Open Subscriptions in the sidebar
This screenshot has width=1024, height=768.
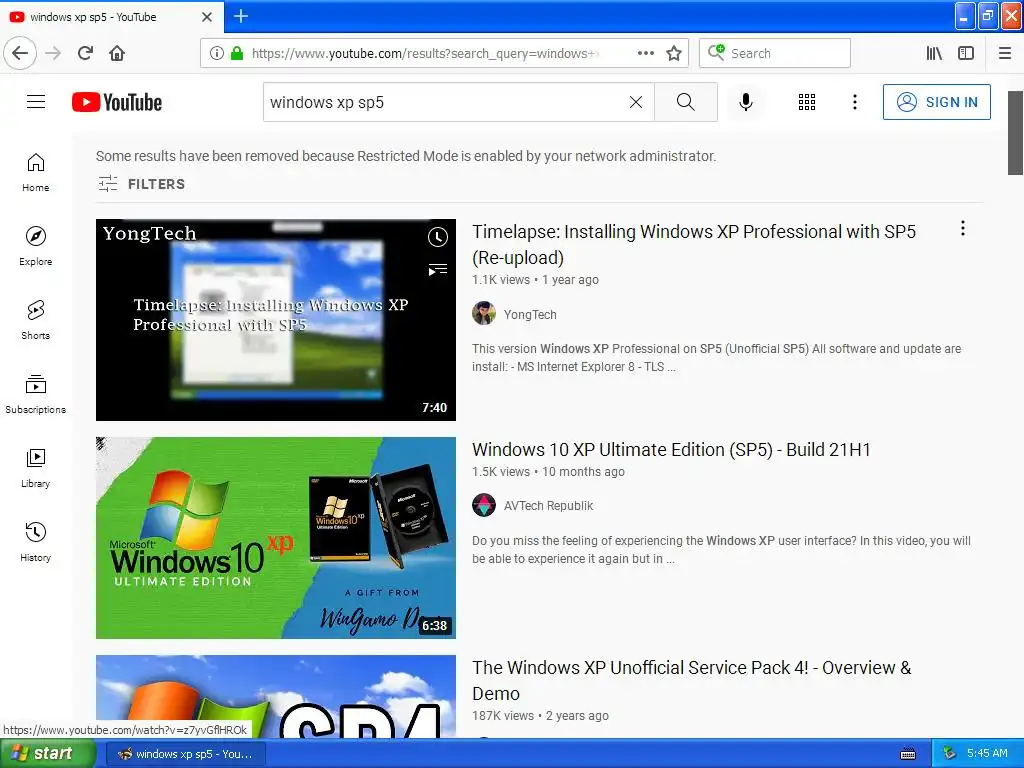pyautogui.click(x=35, y=394)
